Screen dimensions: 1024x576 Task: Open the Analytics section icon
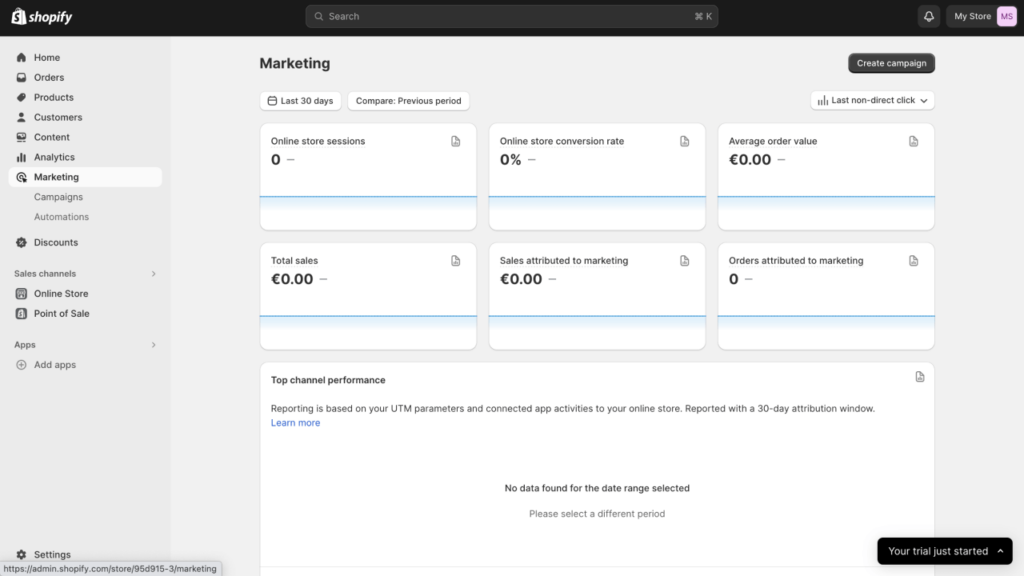[20, 157]
